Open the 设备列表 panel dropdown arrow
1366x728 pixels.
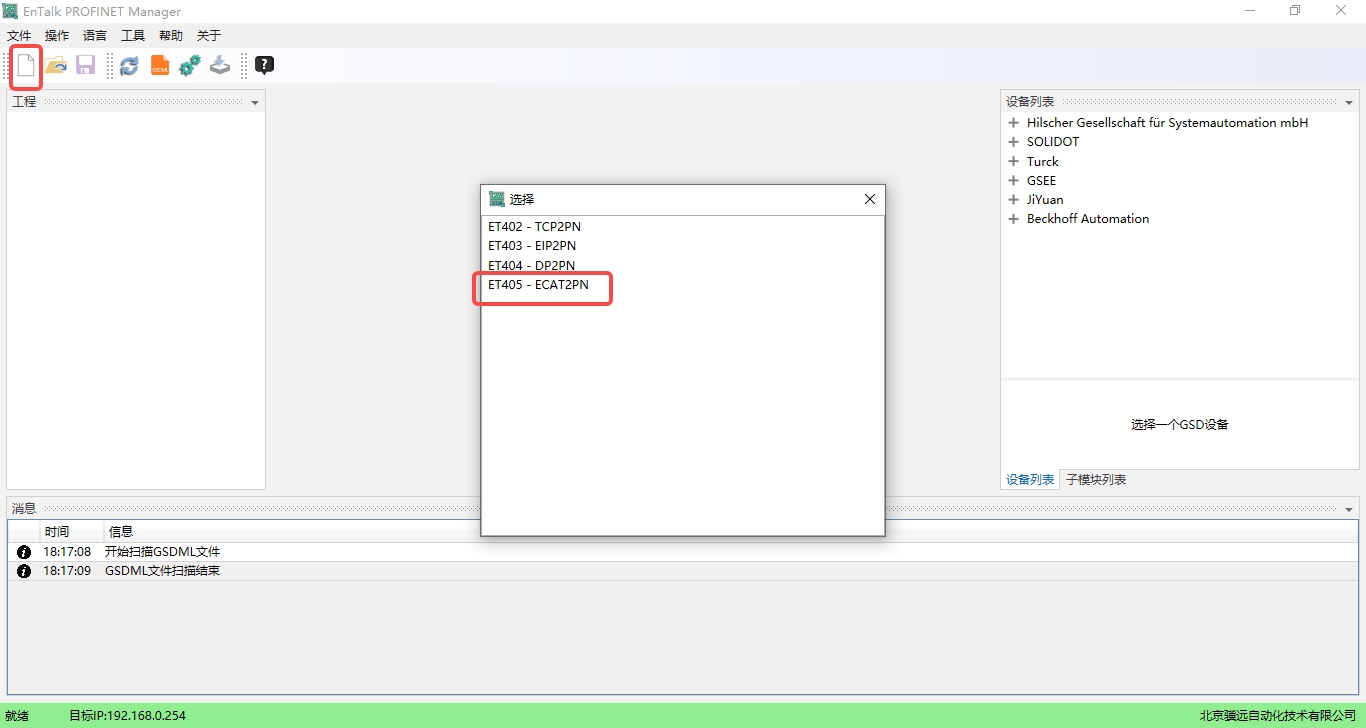pos(1349,103)
